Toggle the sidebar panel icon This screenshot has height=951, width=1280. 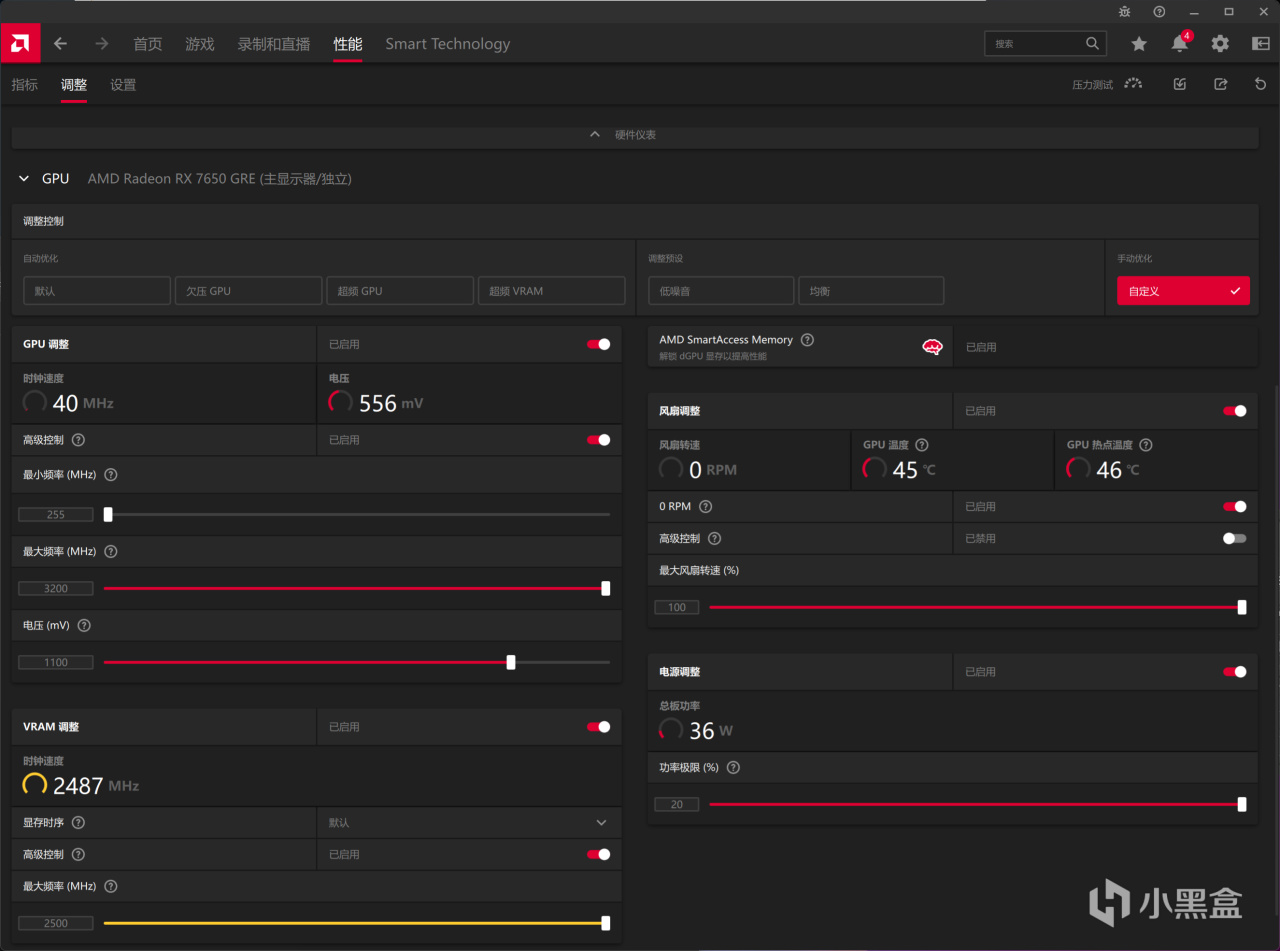(1260, 43)
